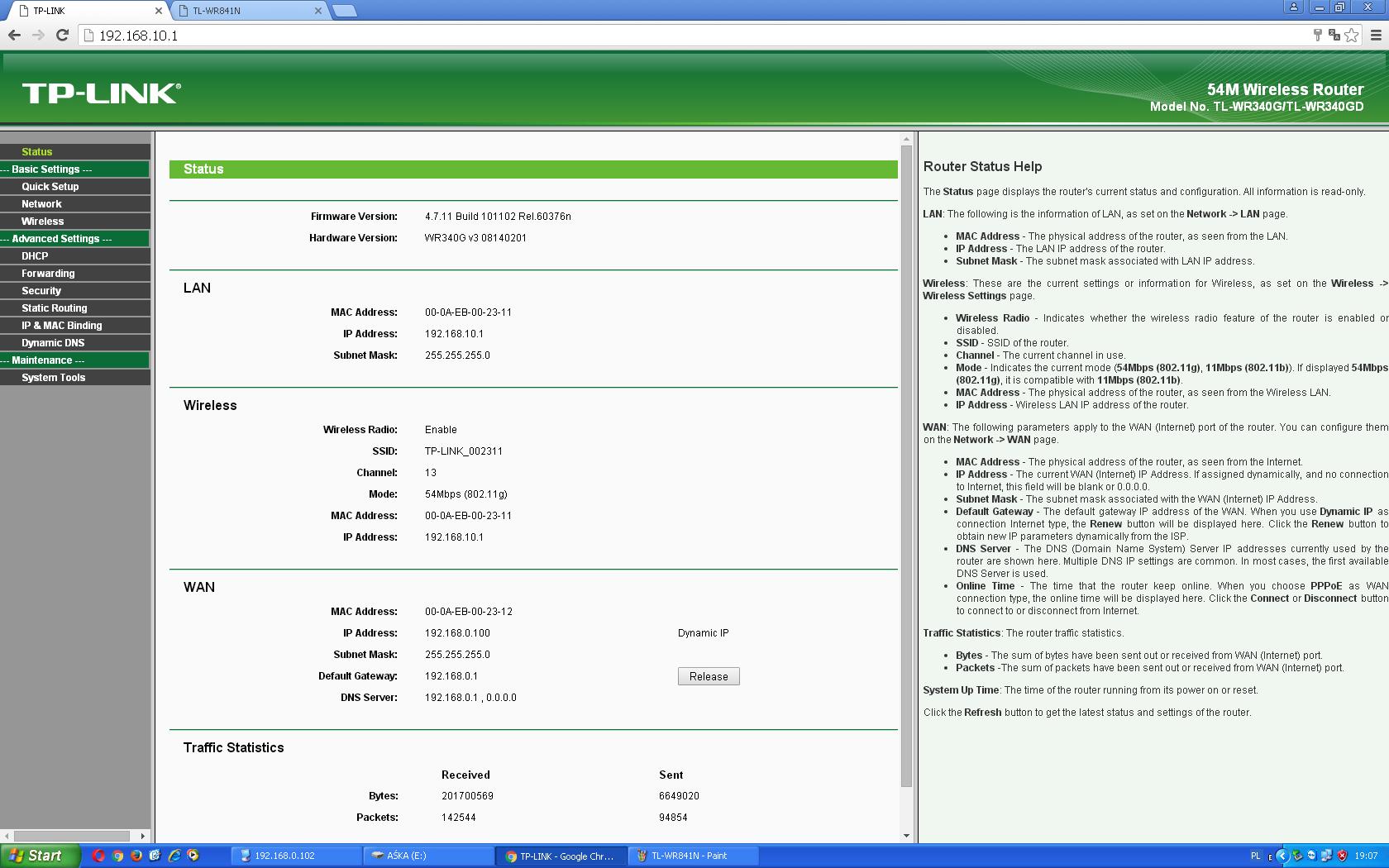This screenshot has height=868, width=1389.
Task: Click the PL language indicator
Action: point(1256,856)
